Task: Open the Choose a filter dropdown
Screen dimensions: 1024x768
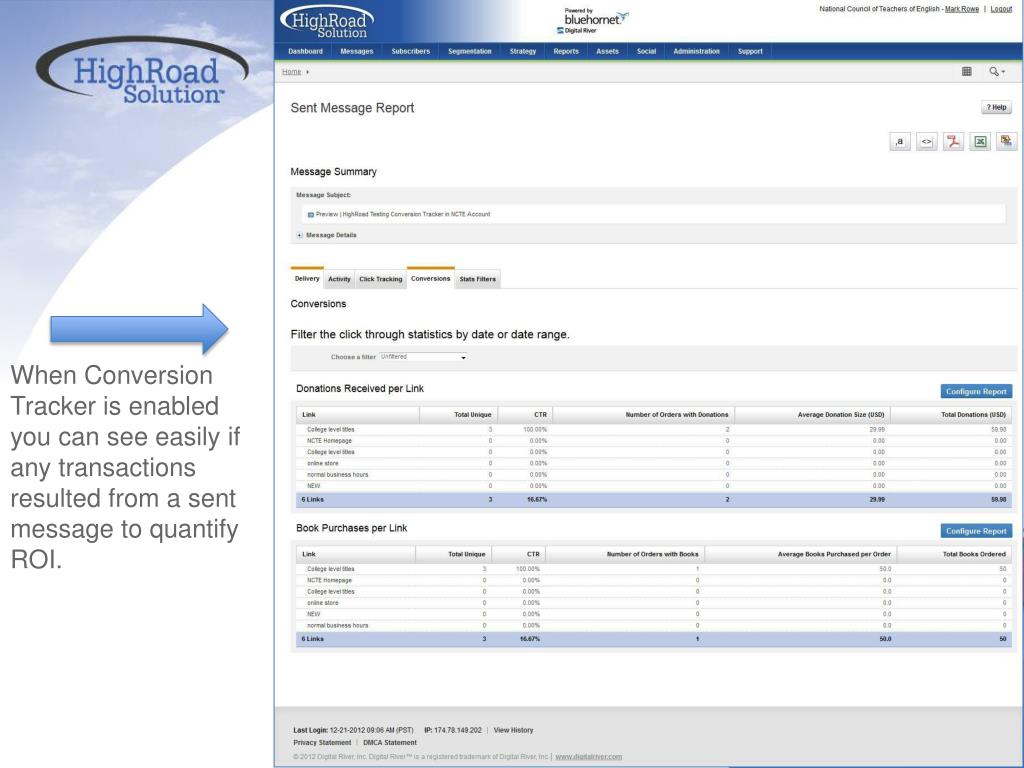Action: [423, 357]
